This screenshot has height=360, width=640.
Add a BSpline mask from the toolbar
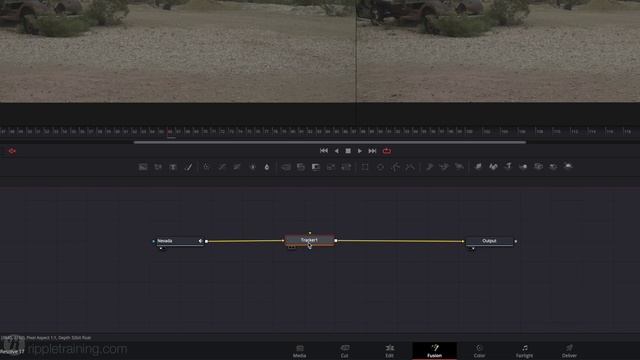pyautogui.click(x=411, y=167)
